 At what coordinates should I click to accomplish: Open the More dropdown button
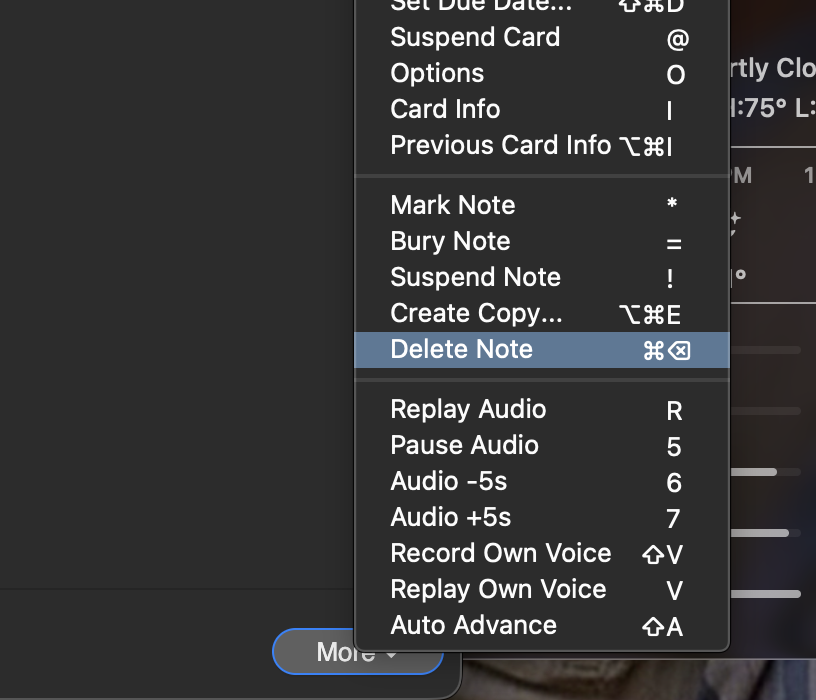click(358, 652)
